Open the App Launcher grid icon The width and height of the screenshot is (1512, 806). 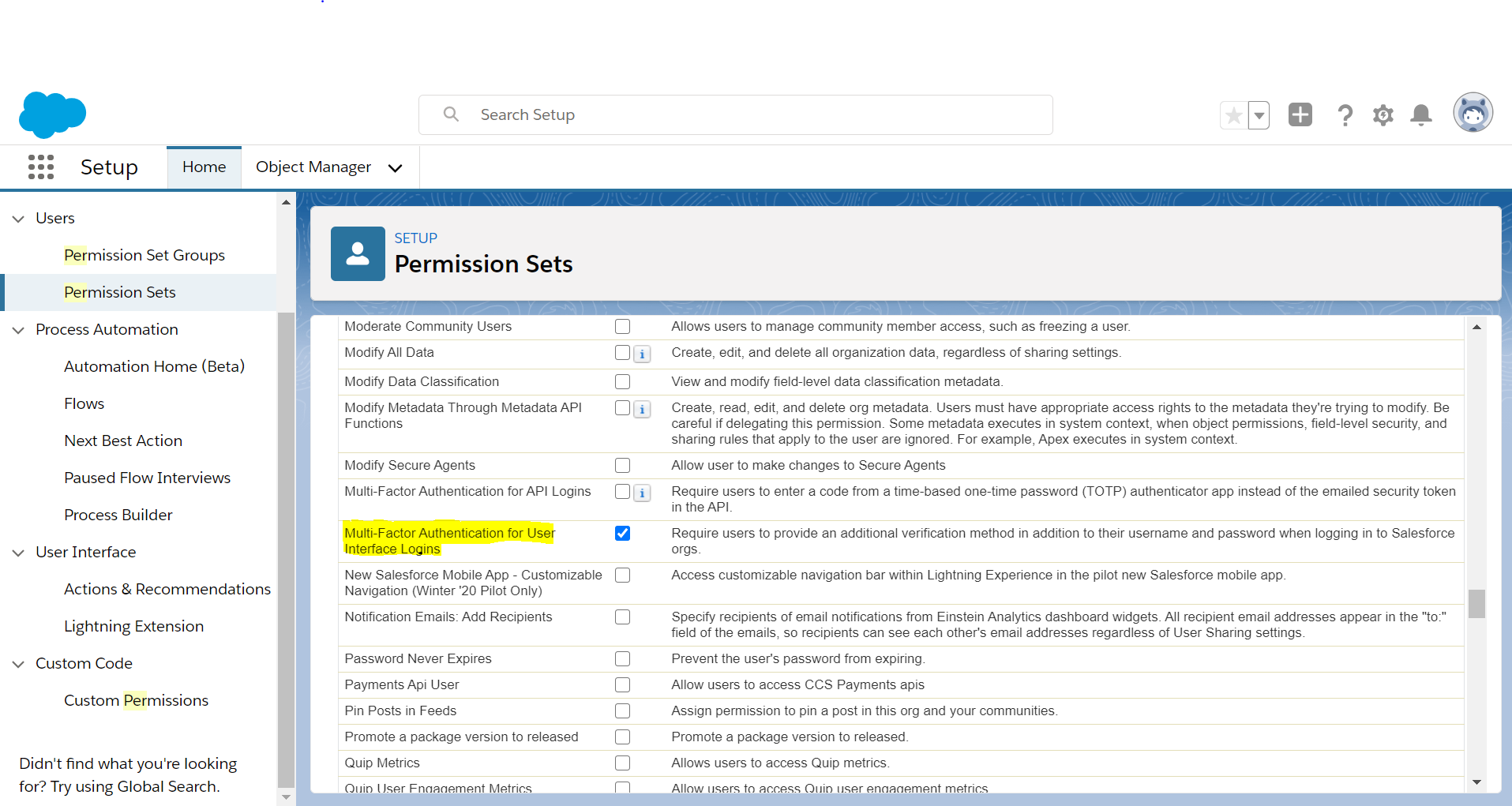(40, 167)
